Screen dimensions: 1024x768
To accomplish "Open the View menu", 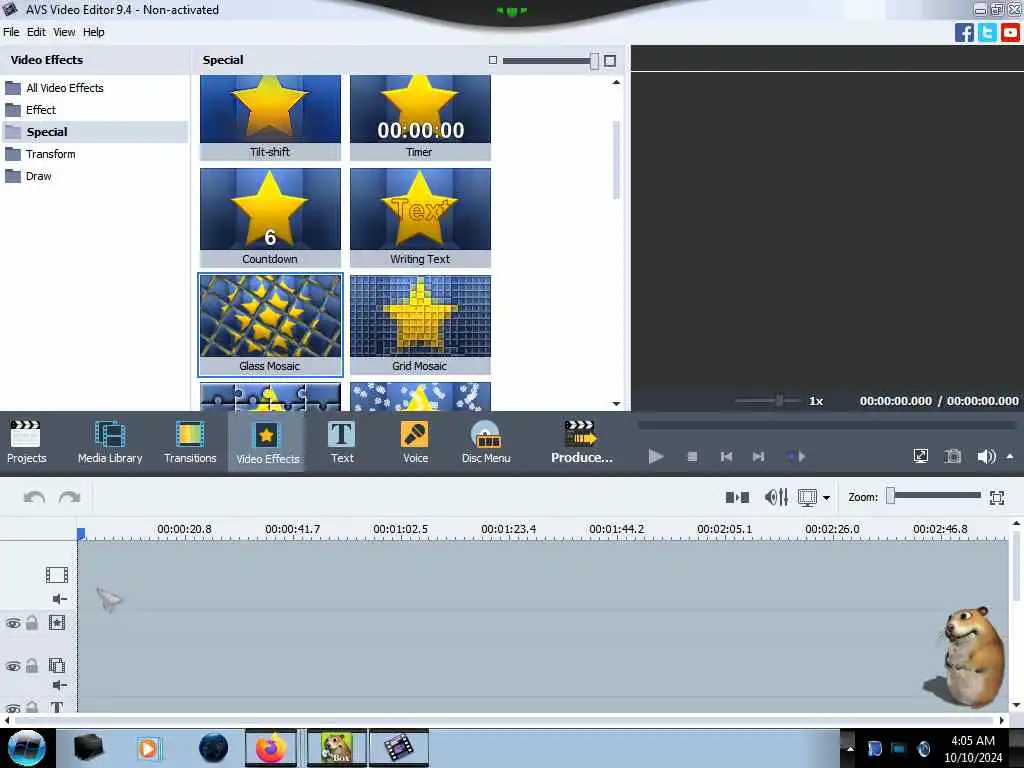I will pyautogui.click(x=64, y=32).
